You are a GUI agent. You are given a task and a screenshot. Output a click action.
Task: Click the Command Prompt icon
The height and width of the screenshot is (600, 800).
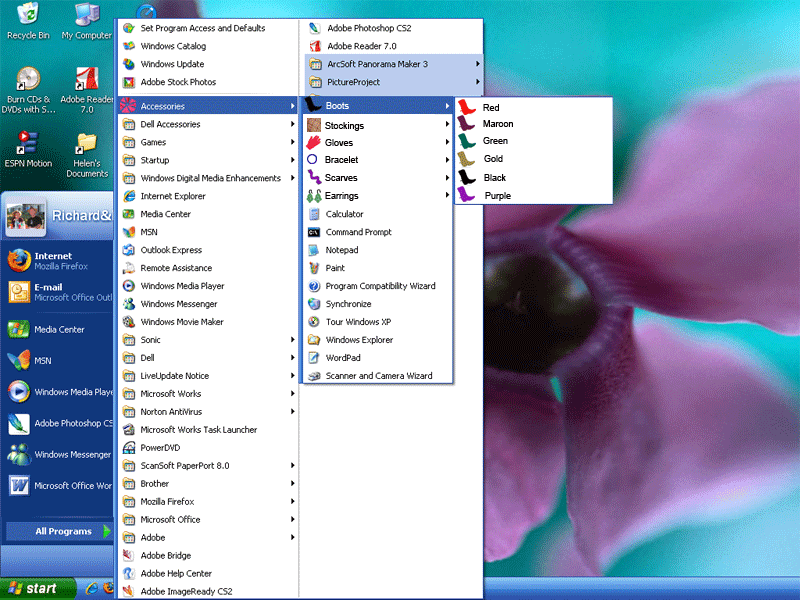coord(314,232)
